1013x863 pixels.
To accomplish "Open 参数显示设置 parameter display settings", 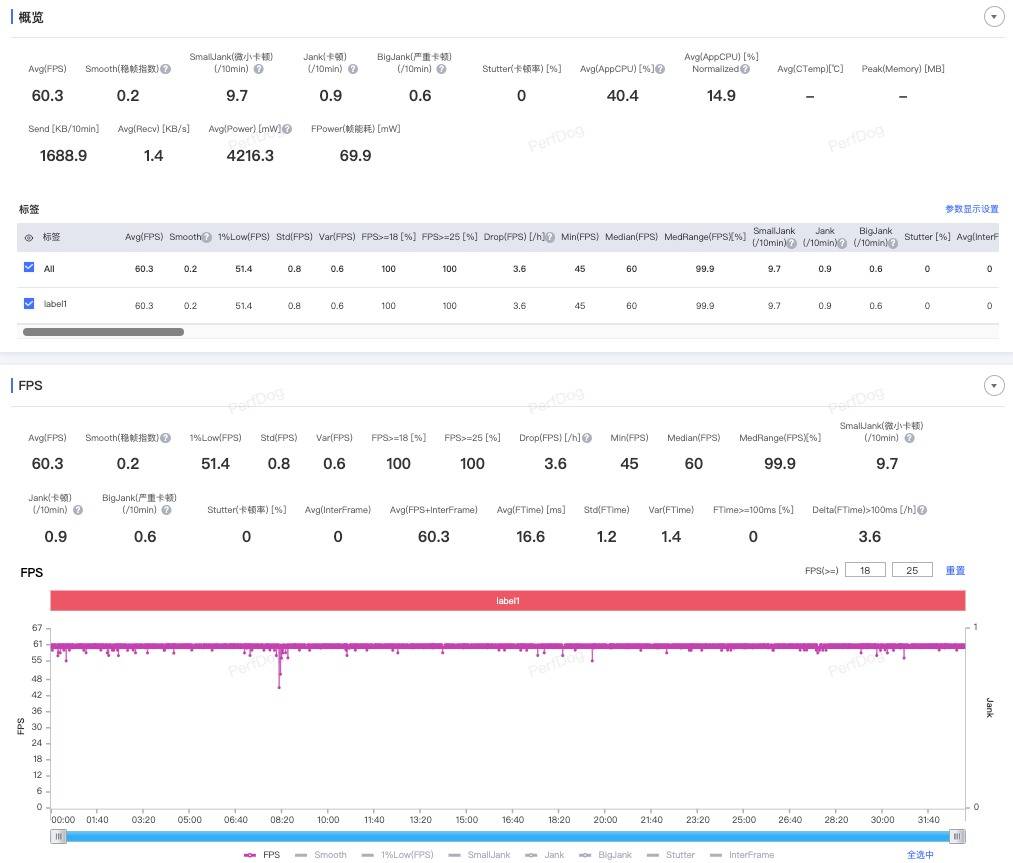I will tap(971, 209).
